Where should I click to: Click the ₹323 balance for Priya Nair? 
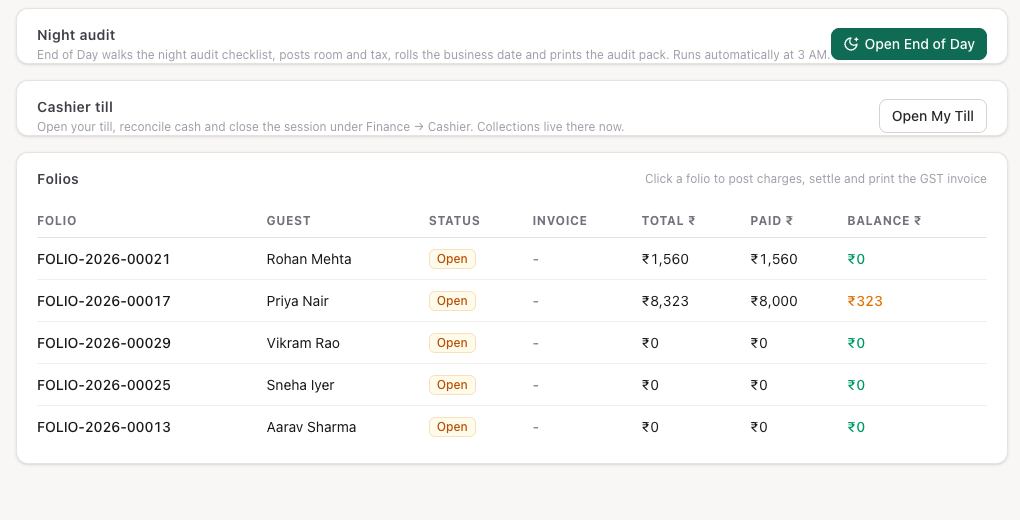coord(865,301)
